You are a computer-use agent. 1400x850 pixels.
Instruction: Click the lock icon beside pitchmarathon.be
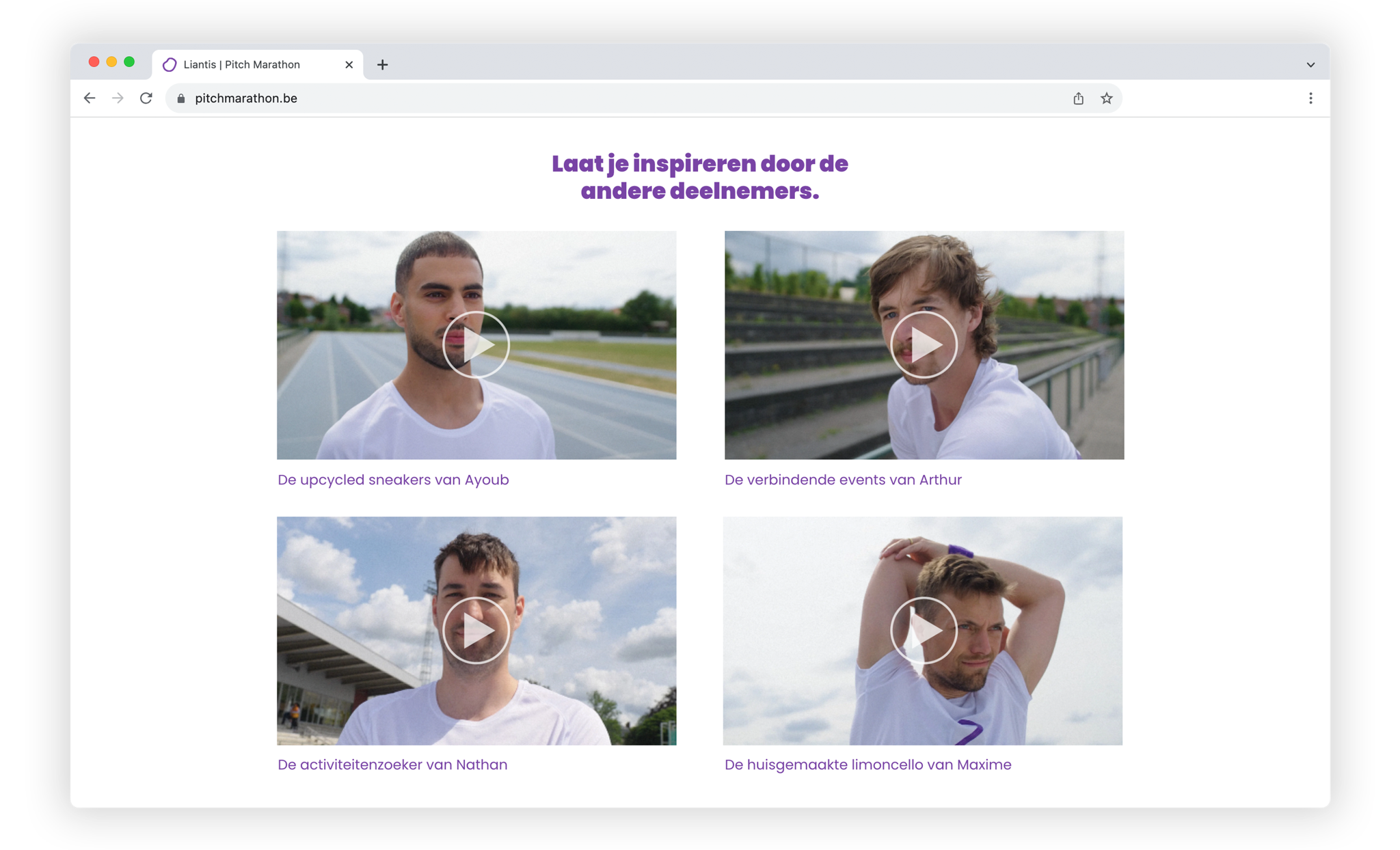click(181, 98)
